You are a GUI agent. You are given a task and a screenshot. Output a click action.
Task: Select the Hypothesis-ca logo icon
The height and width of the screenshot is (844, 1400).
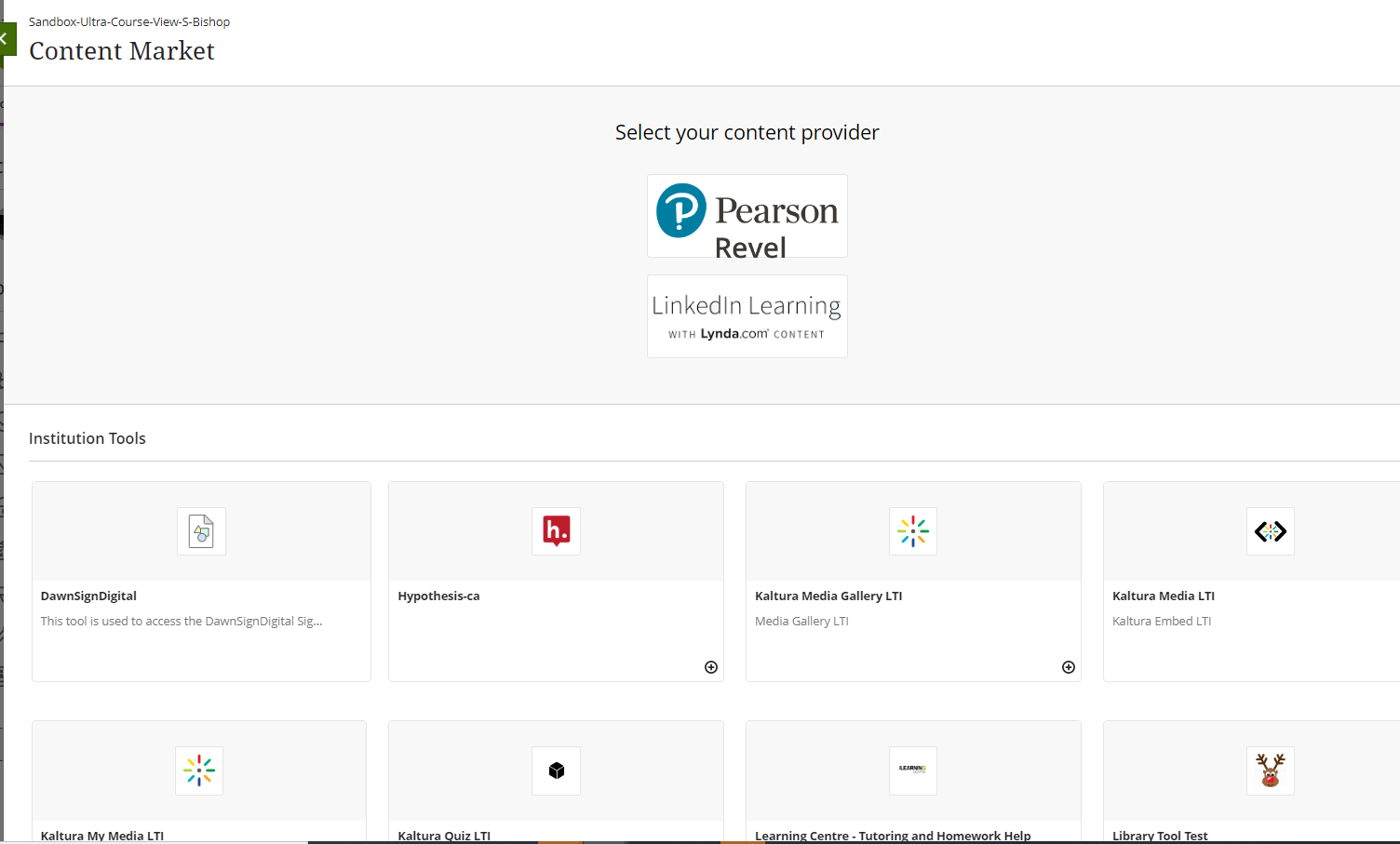point(556,531)
